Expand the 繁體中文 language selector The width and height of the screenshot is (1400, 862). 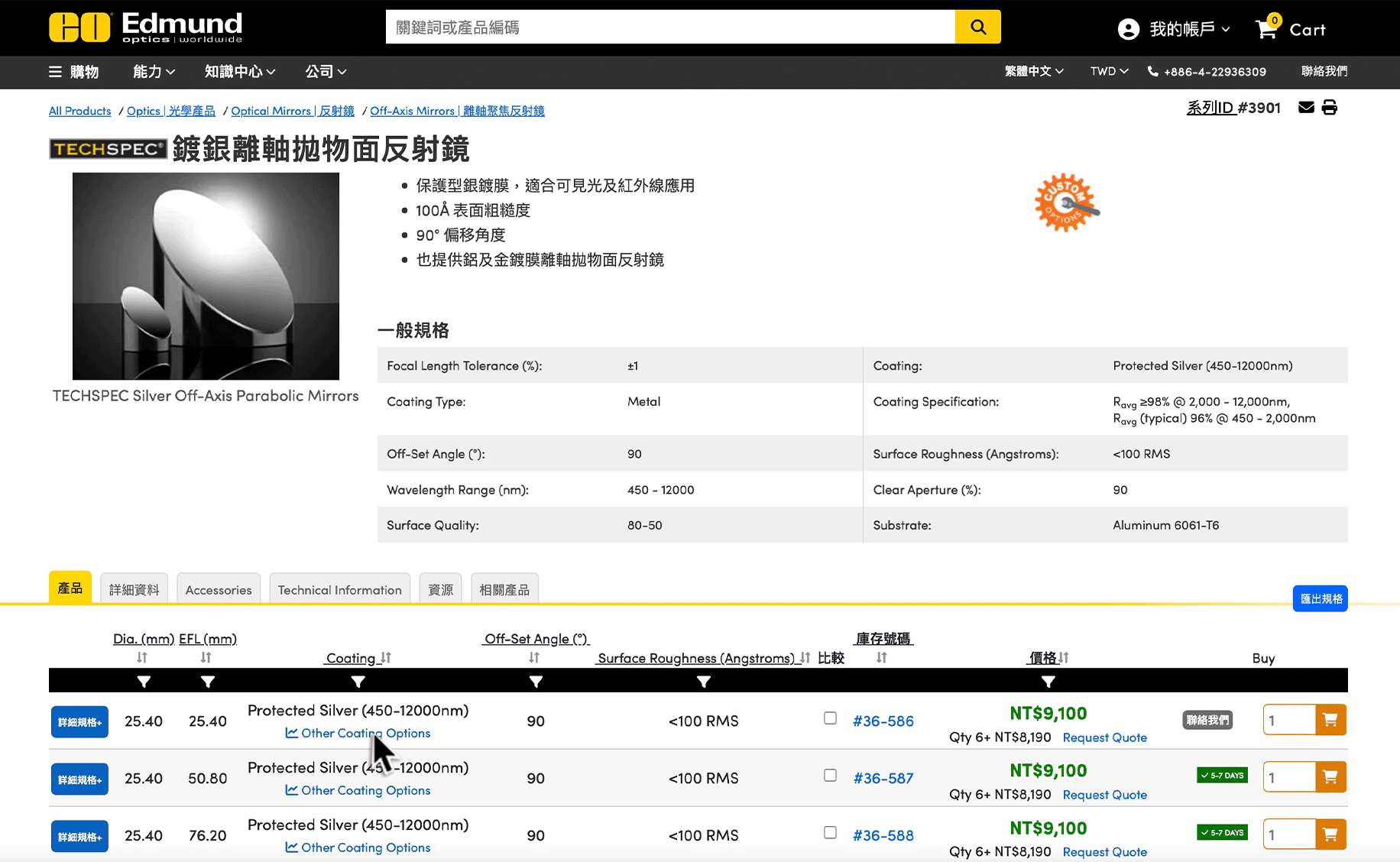click(1033, 71)
